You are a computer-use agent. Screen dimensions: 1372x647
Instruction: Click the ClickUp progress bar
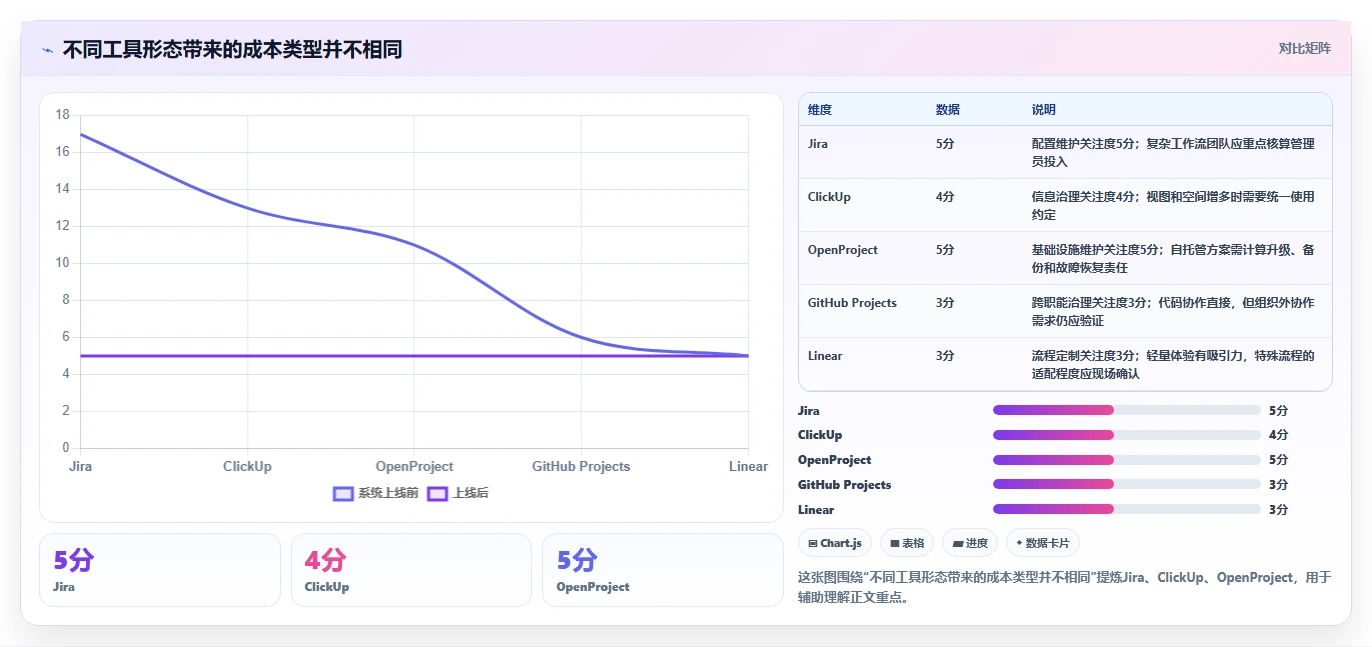pos(1127,435)
